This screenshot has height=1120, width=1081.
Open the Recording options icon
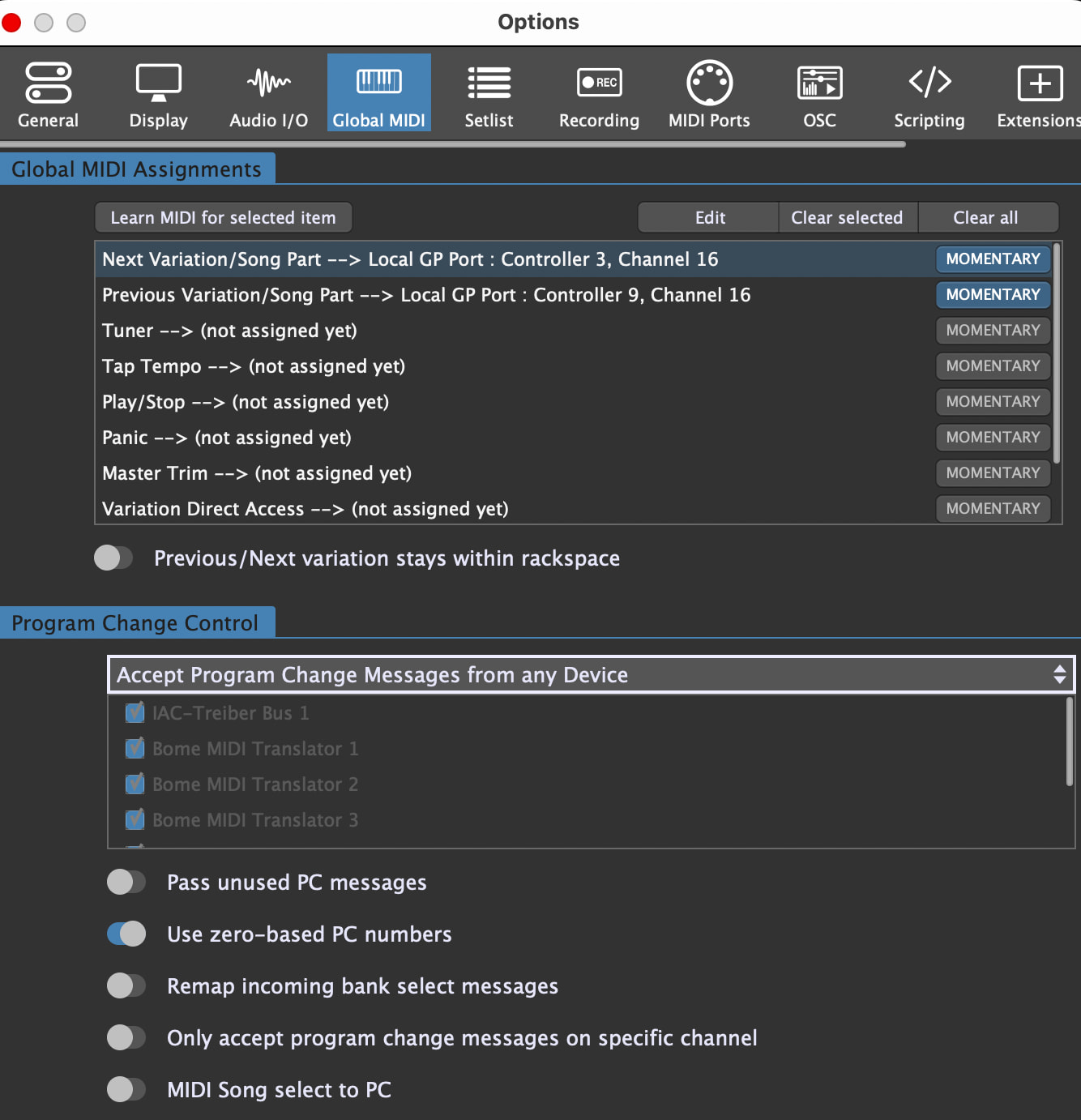[x=599, y=83]
